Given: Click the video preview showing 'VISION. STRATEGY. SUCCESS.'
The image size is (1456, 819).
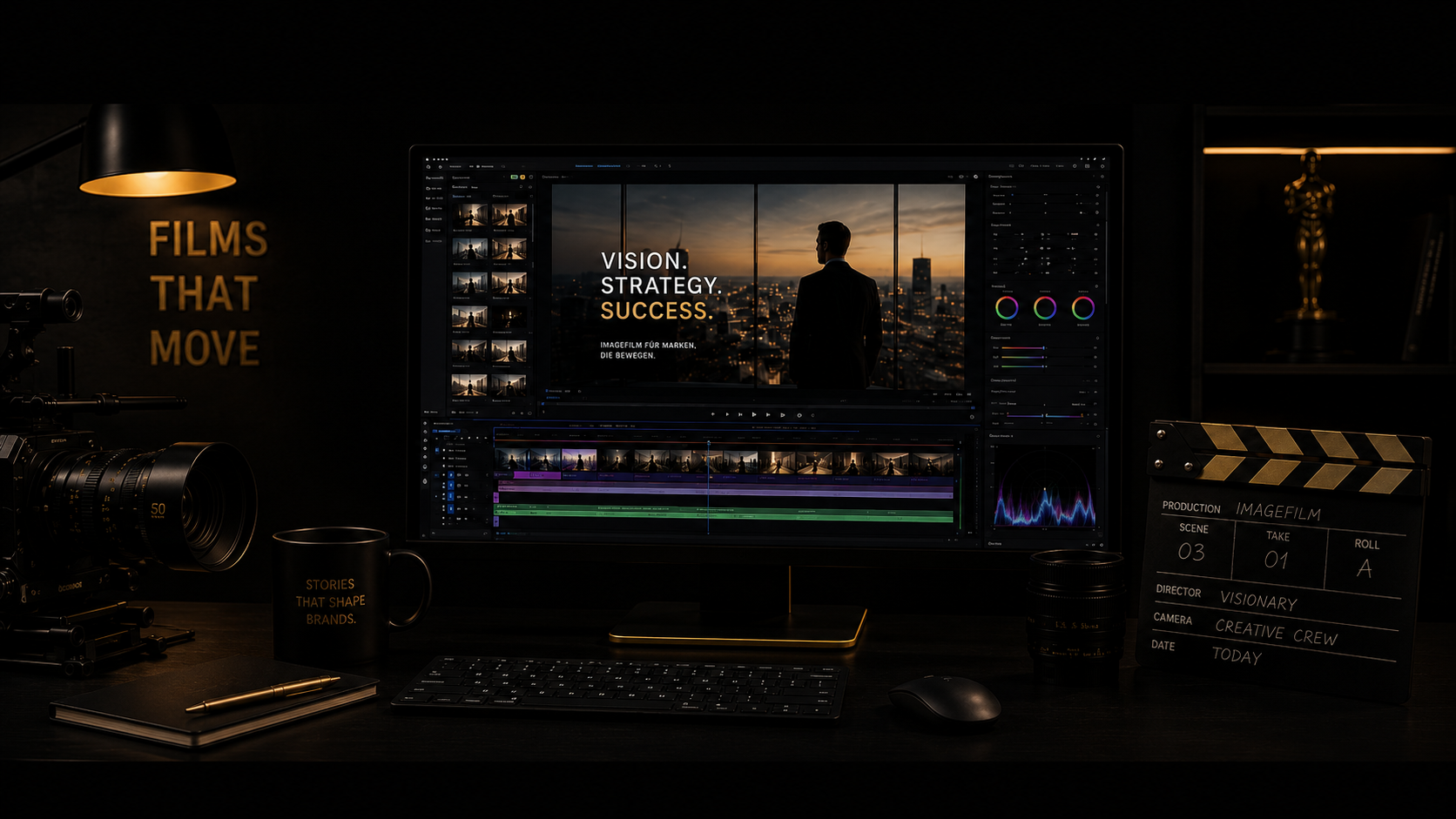Looking at the screenshot, I should click(758, 285).
